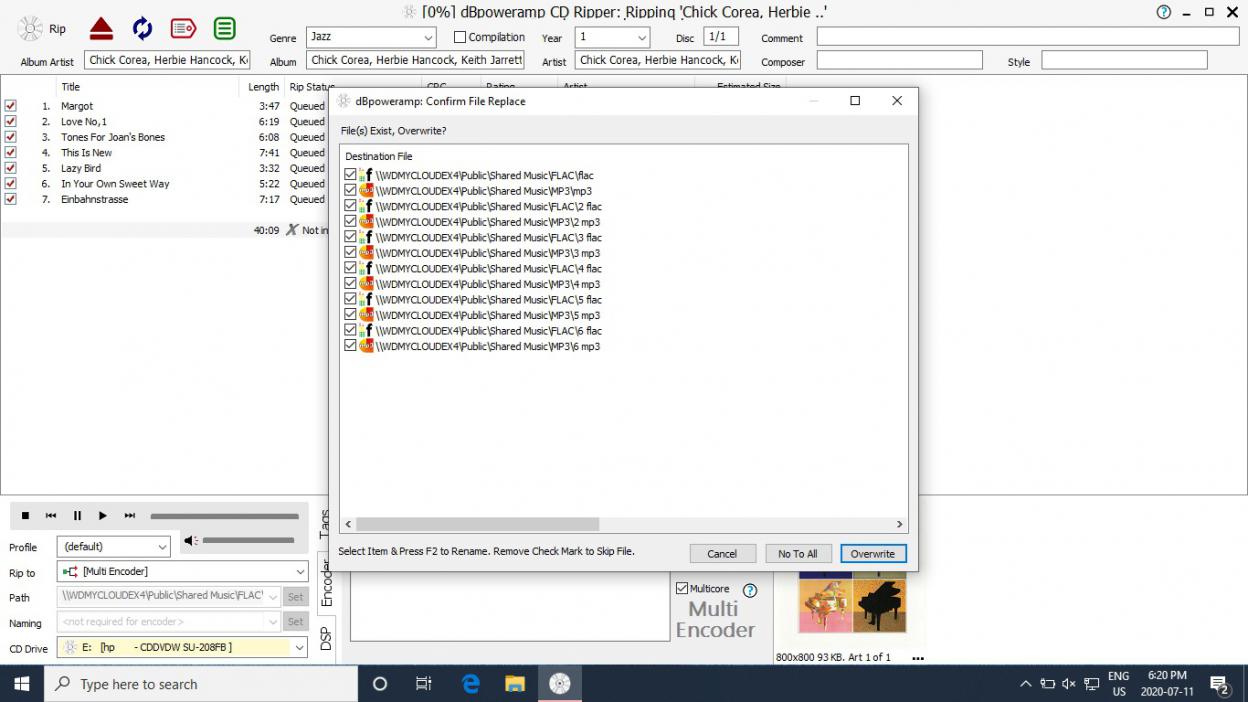Click the speaker volume icon
Image resolution: width=1248 pixels, height=702 pixels.
191,541
